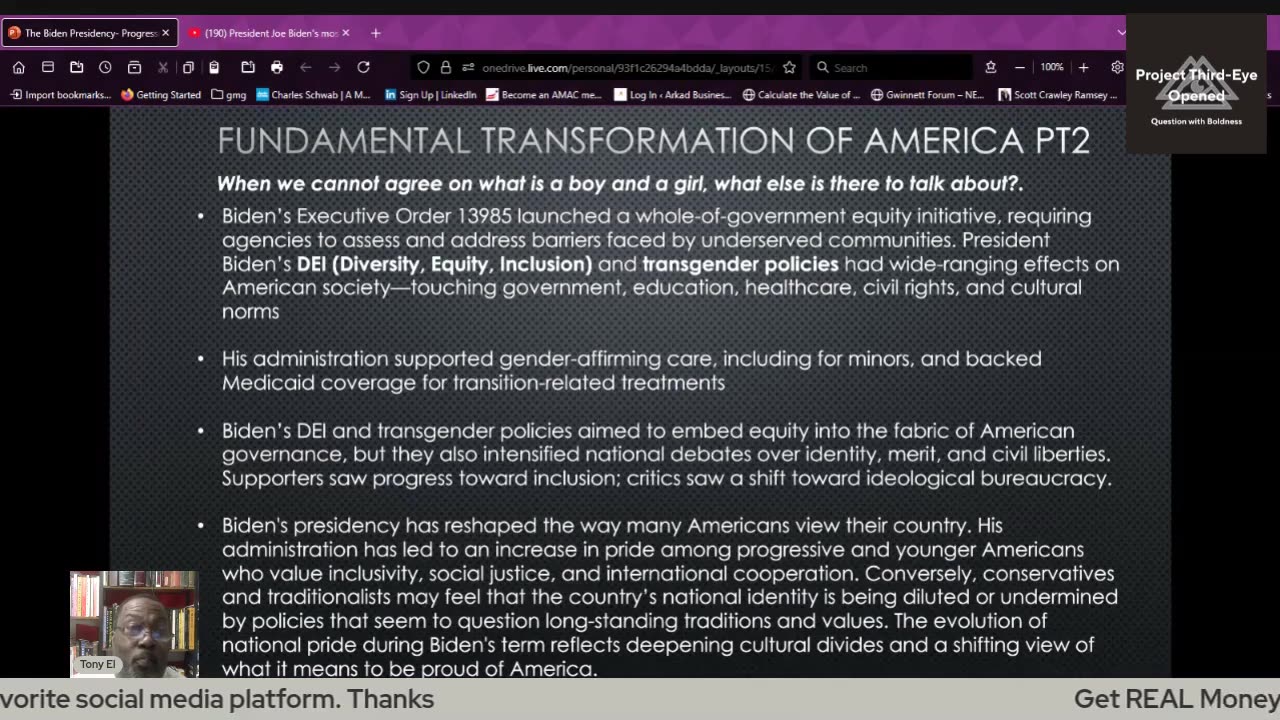Image resolution: width=1280 pixels, height=720 pixels.
Task: Click slide title Fundamental Transformation of America PT2
Action: [x=653, y=140]
